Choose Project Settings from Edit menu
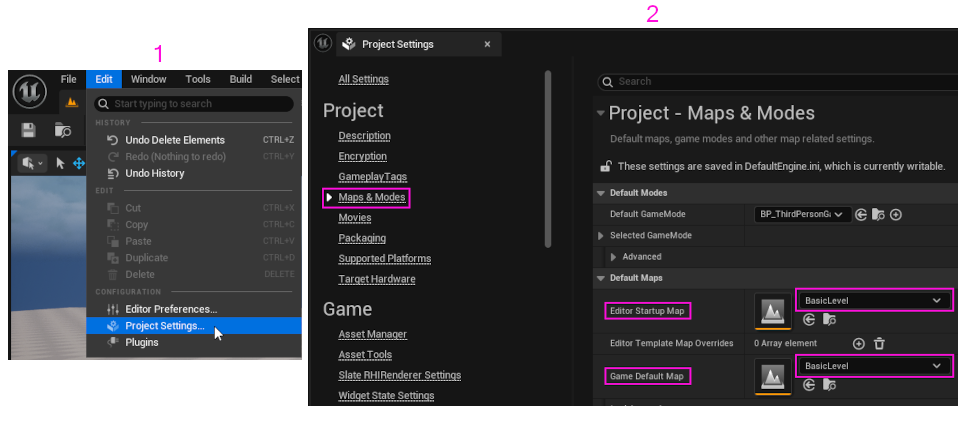 (164, 325)
